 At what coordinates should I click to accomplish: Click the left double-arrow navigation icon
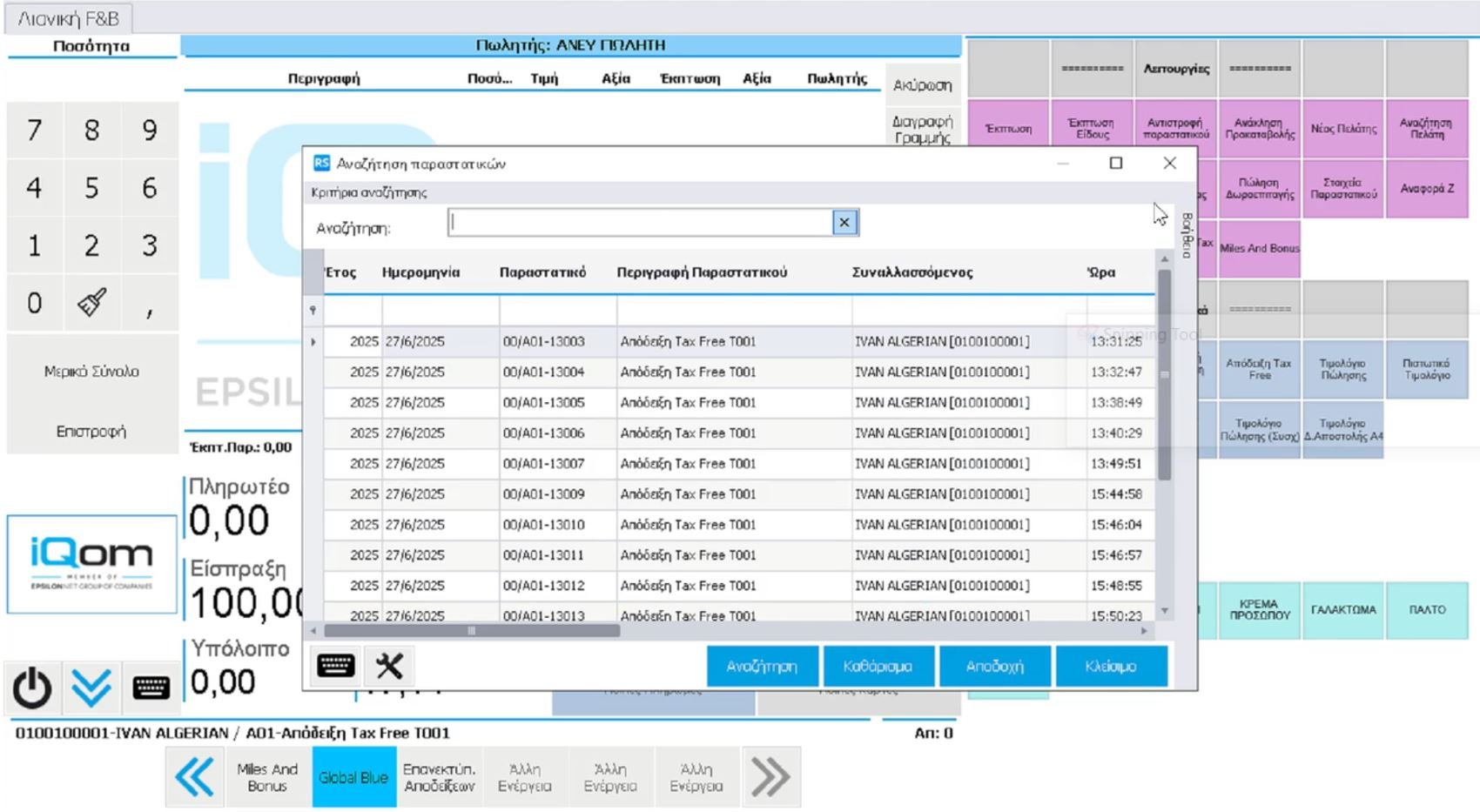pos(194,776)
